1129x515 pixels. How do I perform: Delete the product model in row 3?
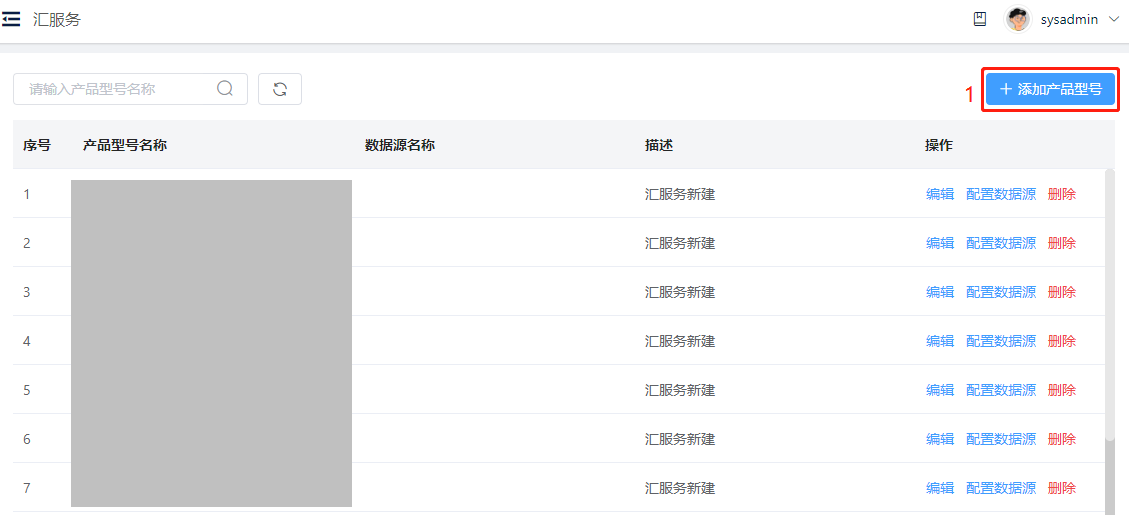click(1062, 292)
